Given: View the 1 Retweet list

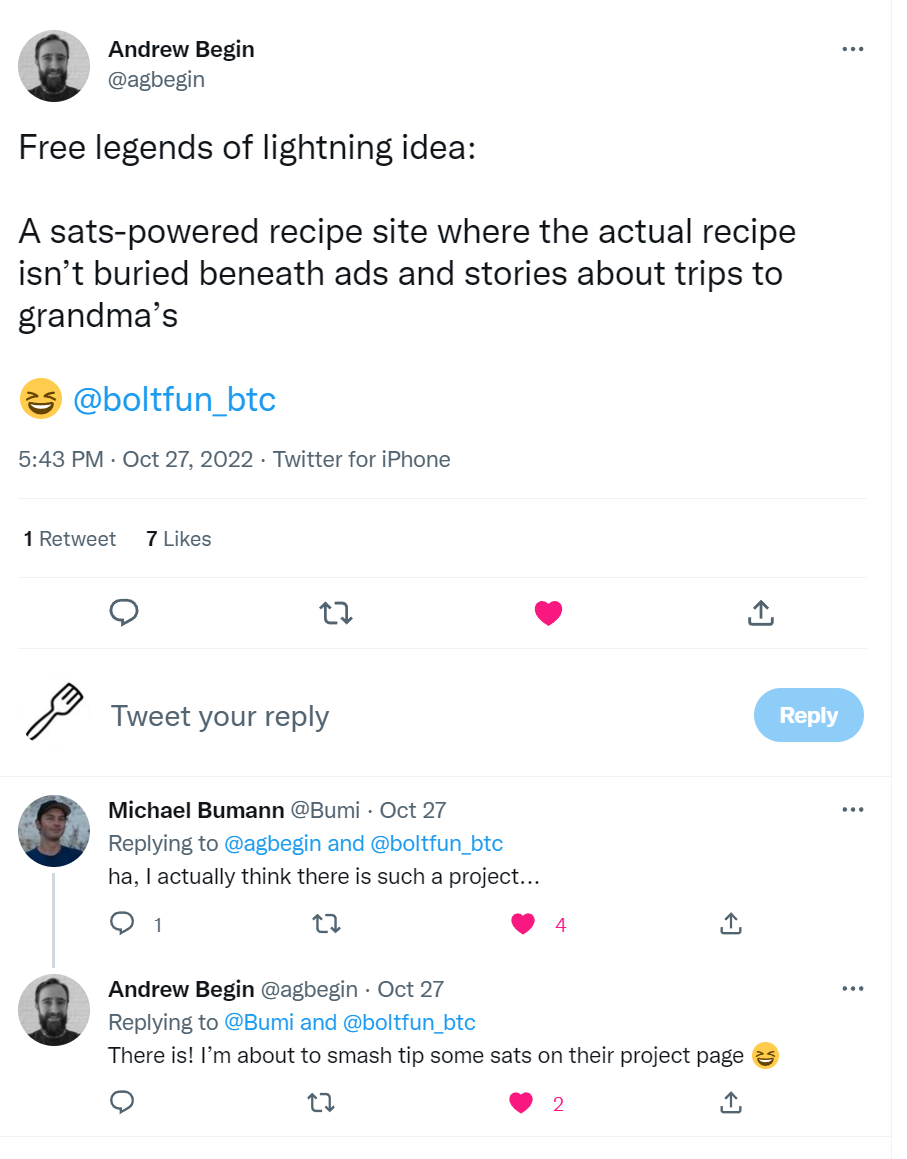Looking at the screenshot, I should pos(70,539).
